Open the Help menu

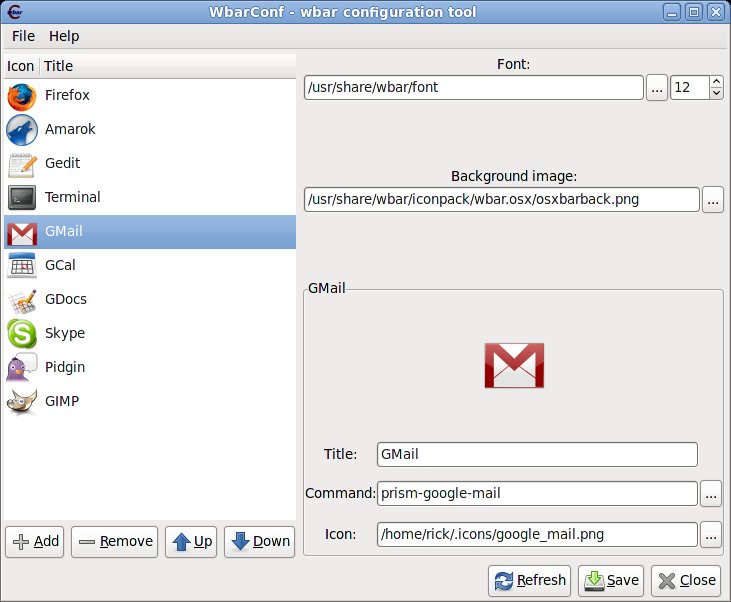pos(64,36)
